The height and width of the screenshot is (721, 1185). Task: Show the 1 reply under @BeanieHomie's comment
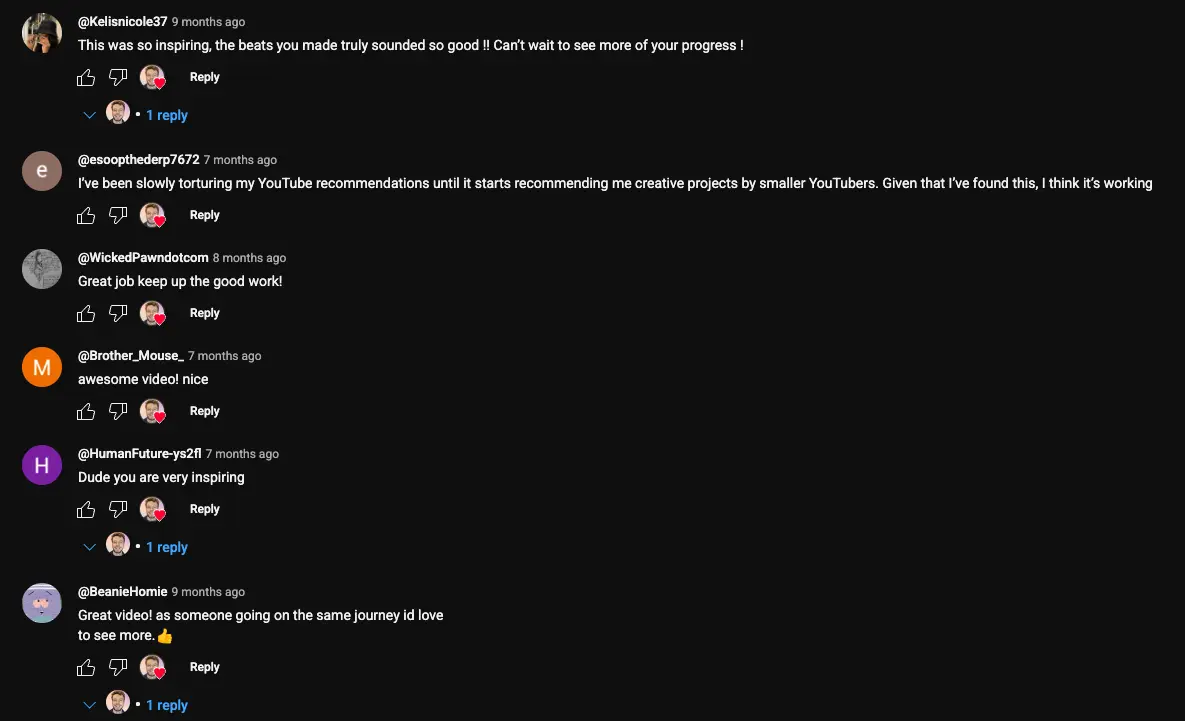[x=166, y=705]
